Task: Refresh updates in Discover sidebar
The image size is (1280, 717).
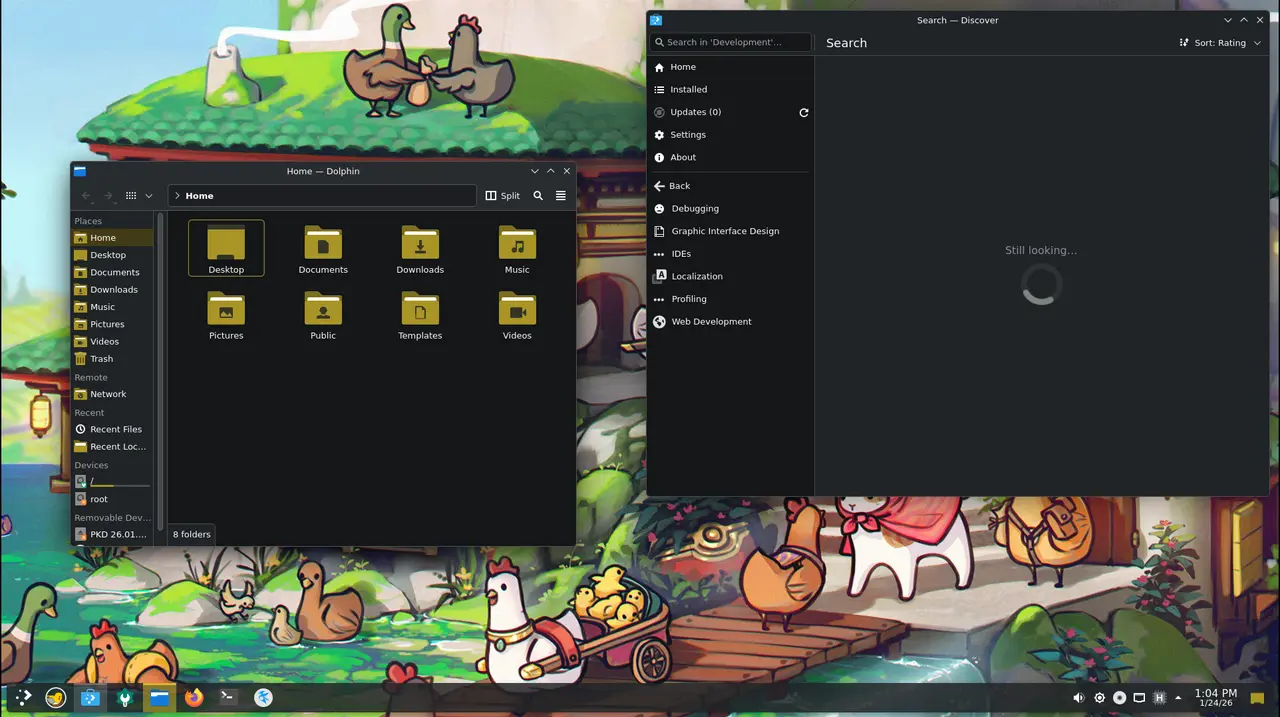Action: pos(803,113)
